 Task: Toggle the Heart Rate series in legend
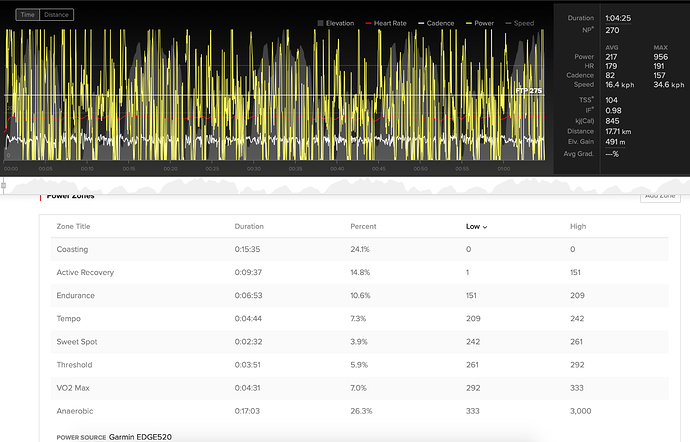tap(386, 23)
